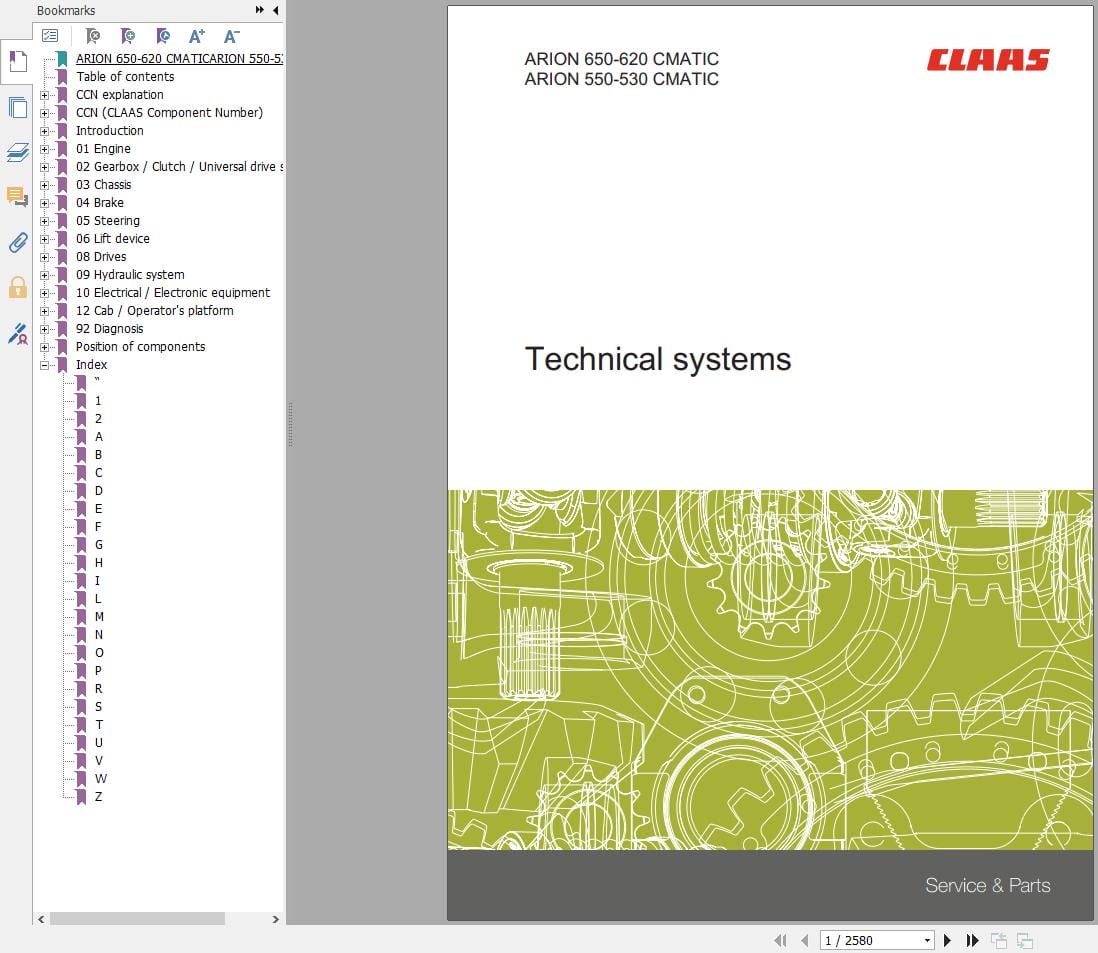
Task: Open index letter A bookmark
Action: coord(99,437)
